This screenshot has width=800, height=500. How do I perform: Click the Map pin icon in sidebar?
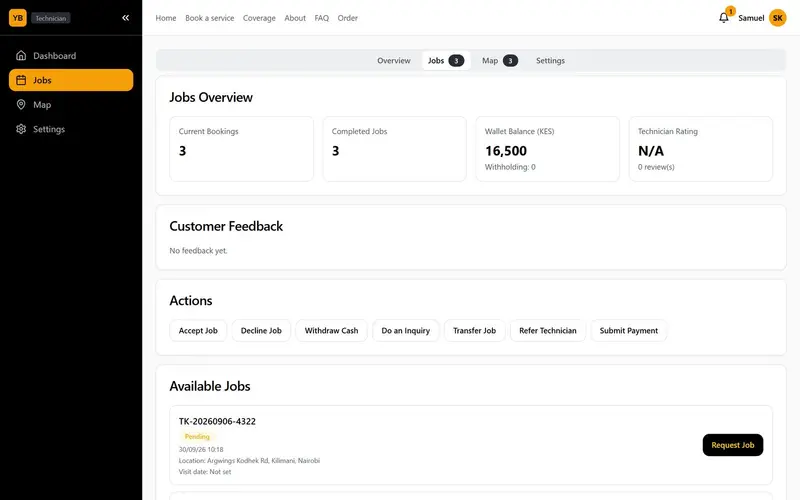coord(21,105)
